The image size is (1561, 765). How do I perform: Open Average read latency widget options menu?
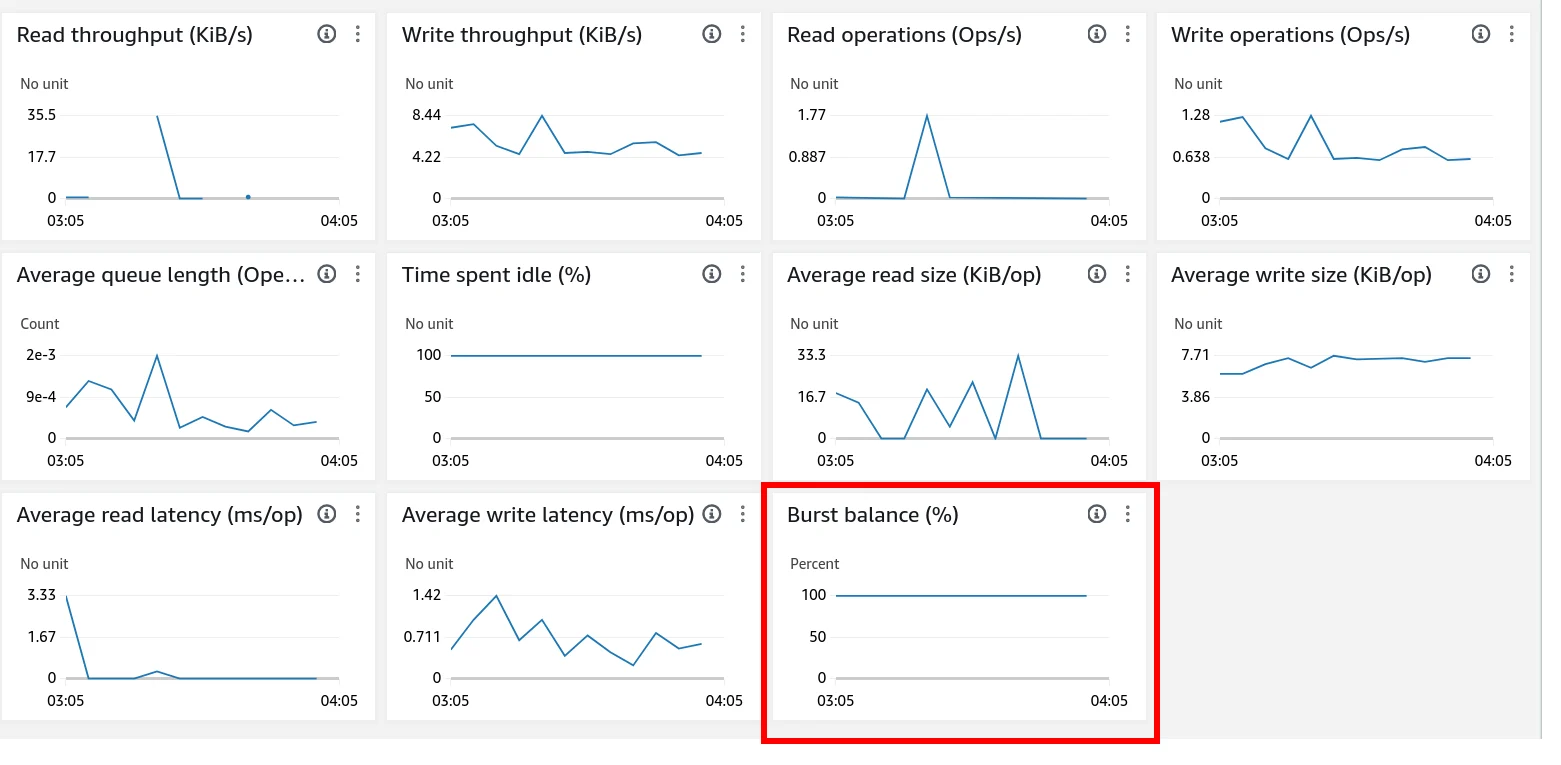[x=358, y=514]
